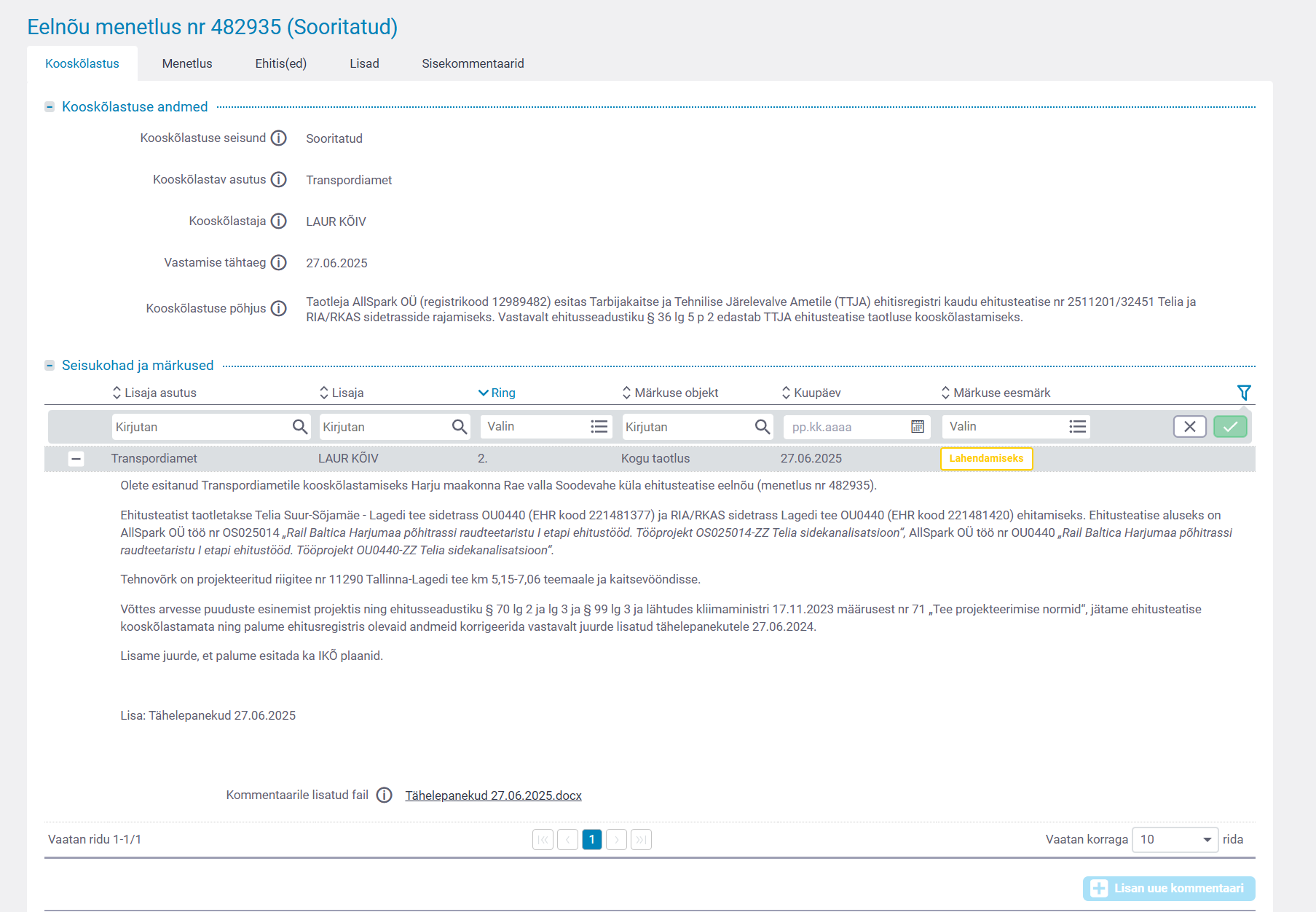Click 'Vaatan ridu 1-1/1' text
Screen dimensions: 1316x912
[x=95, y=840]
